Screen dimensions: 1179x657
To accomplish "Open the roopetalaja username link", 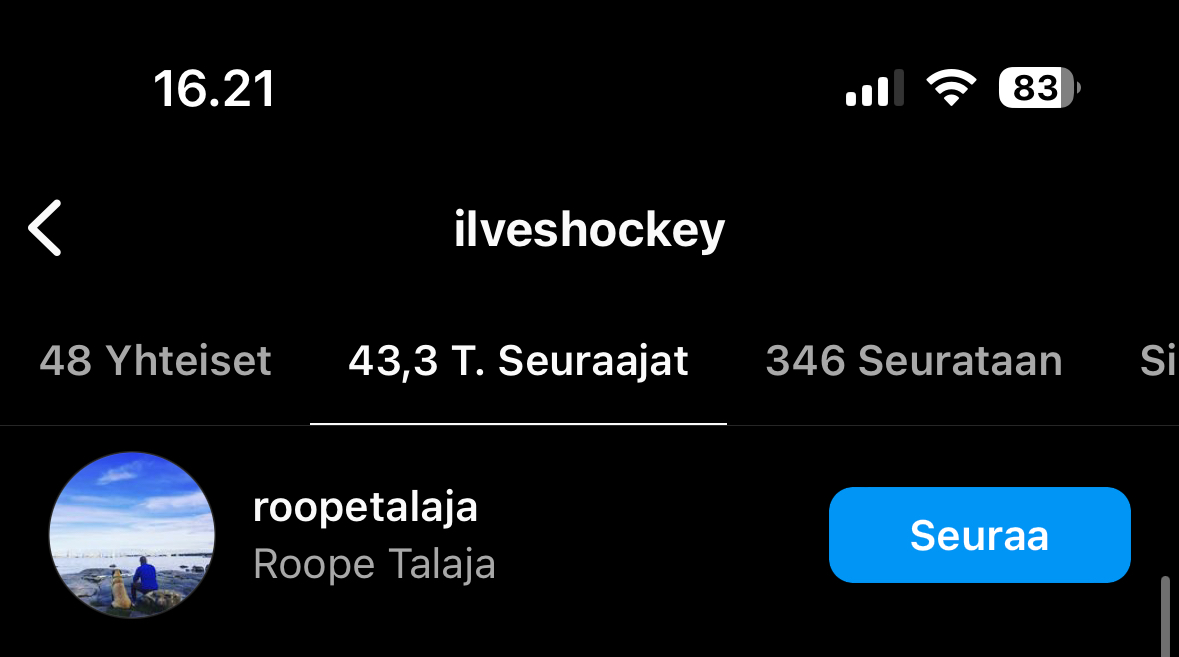I will [365, 508].
